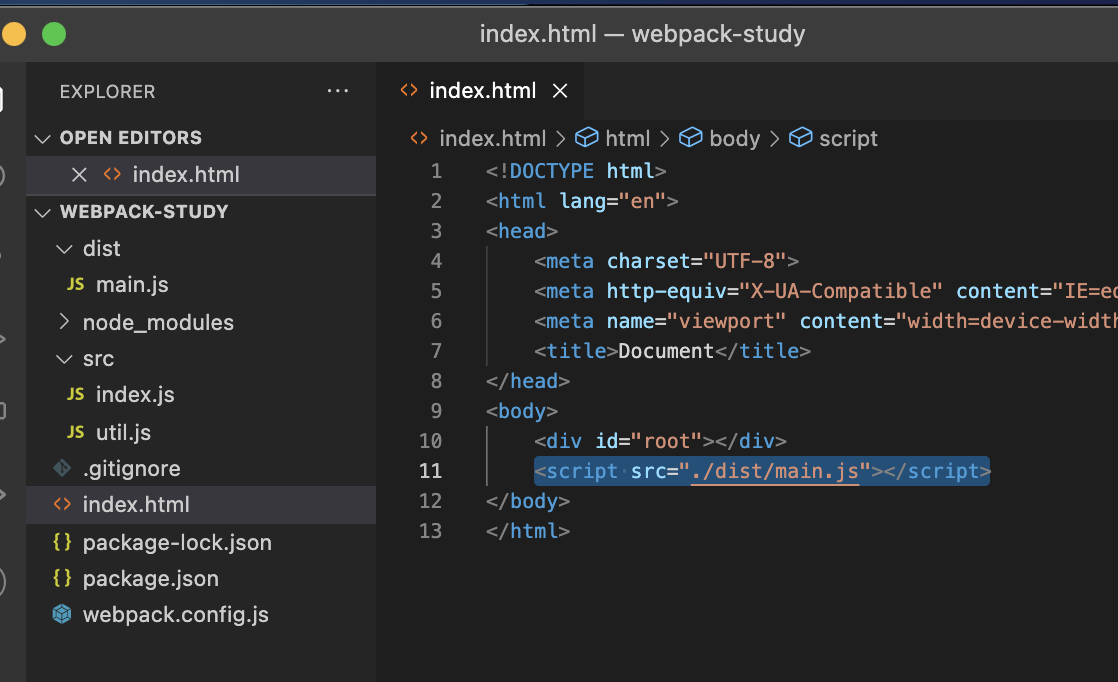Open the .gitignore file
Screen dimensions: 1118x682
pyautogui.click(x=131, y=469)
